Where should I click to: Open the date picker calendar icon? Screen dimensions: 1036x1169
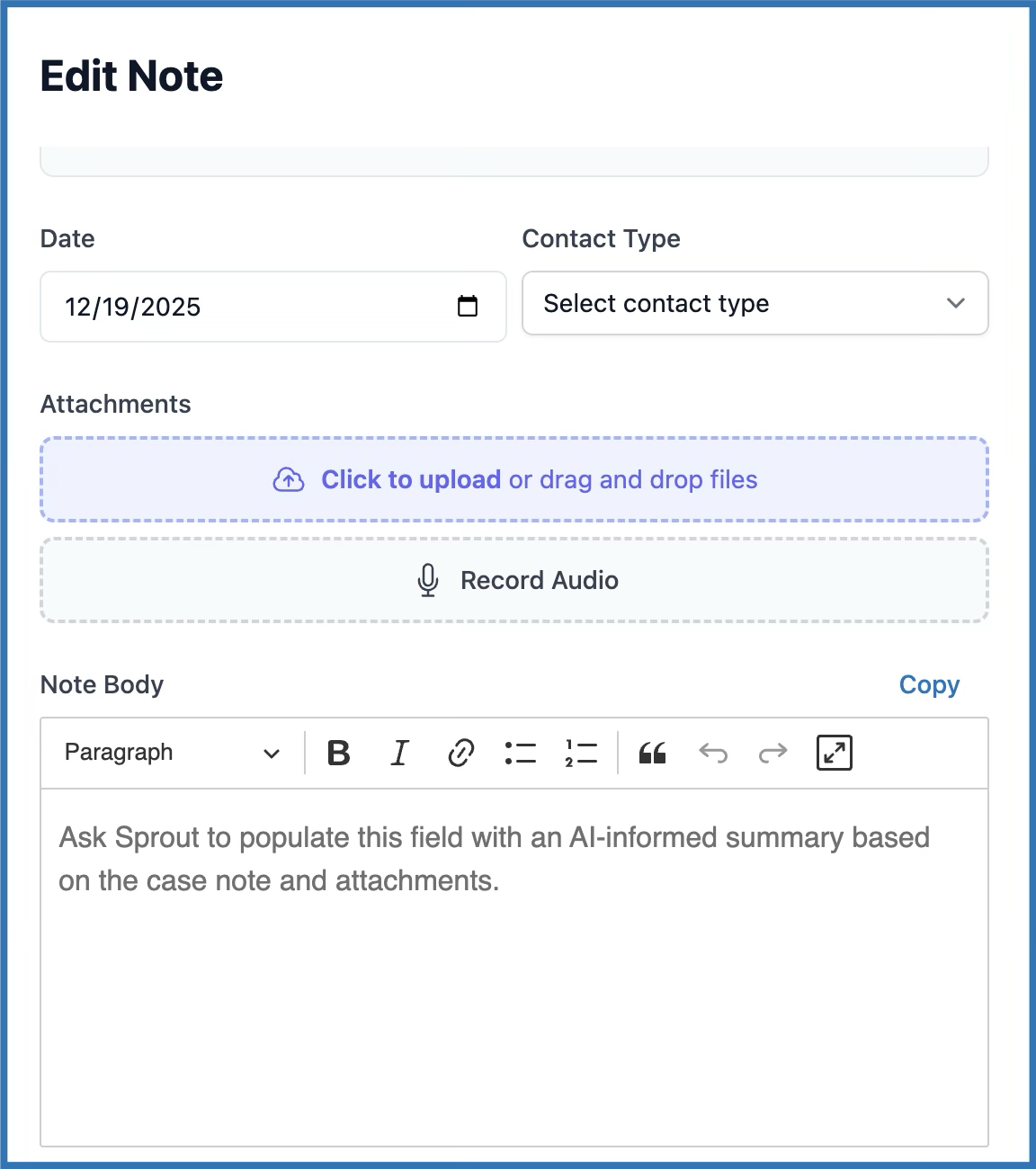(468, 307)
